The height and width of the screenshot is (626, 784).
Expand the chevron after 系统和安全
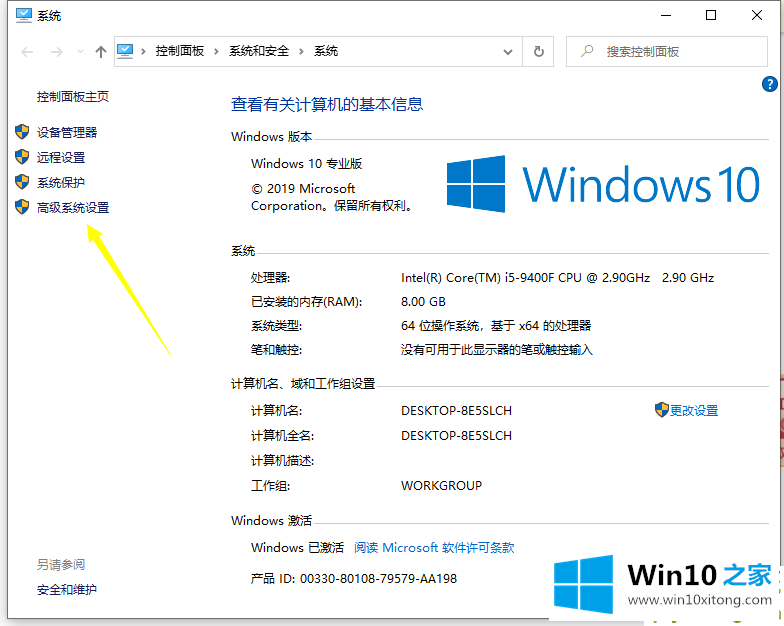click(302, 52)
